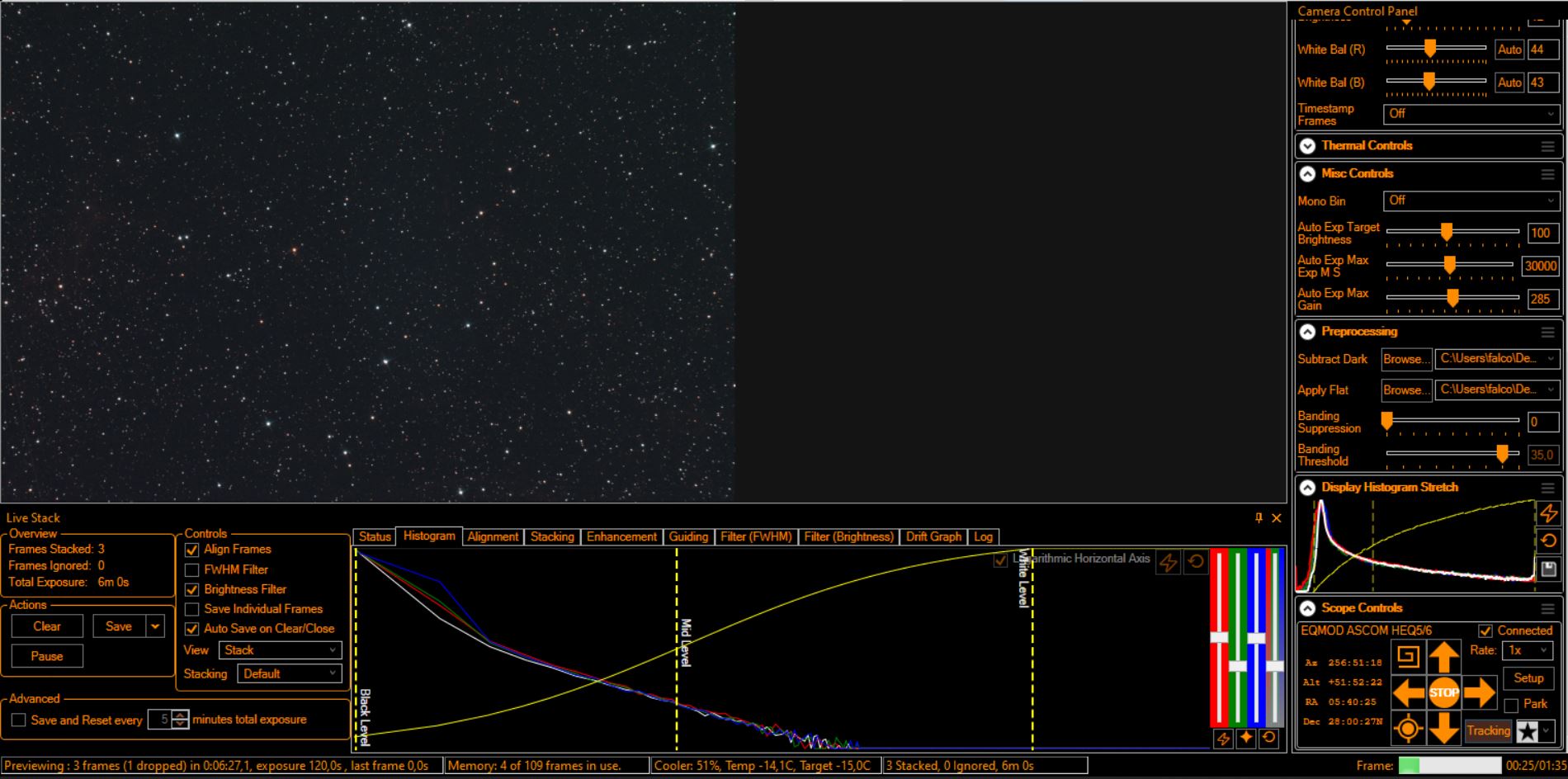Toggle the Brightness Filter checkbox

click(192, 589)
